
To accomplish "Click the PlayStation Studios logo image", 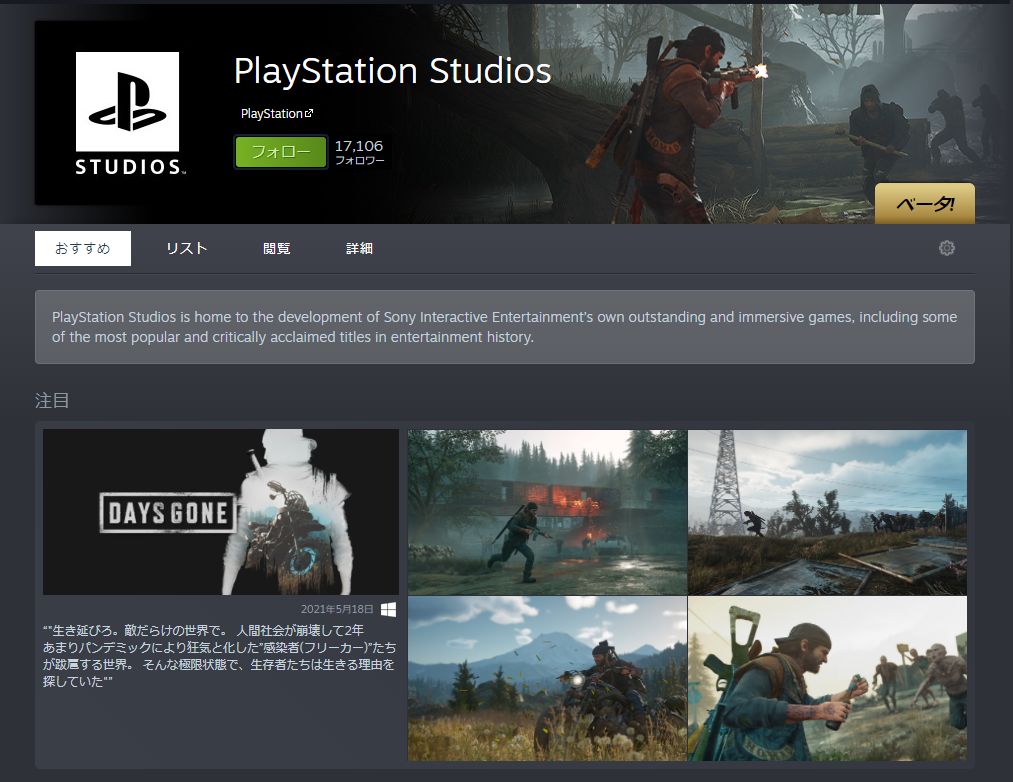I will tap(127, 113).
